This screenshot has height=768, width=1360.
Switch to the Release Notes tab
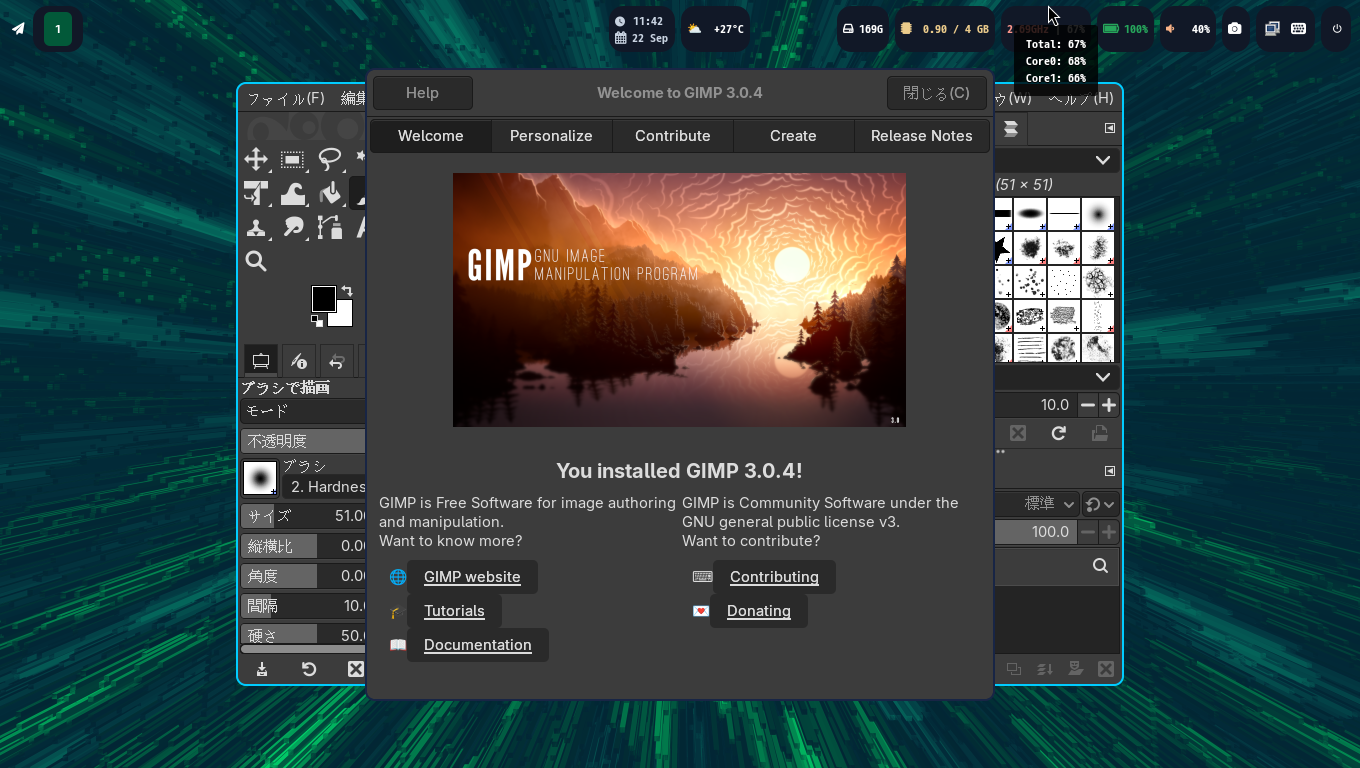point(922,136)
